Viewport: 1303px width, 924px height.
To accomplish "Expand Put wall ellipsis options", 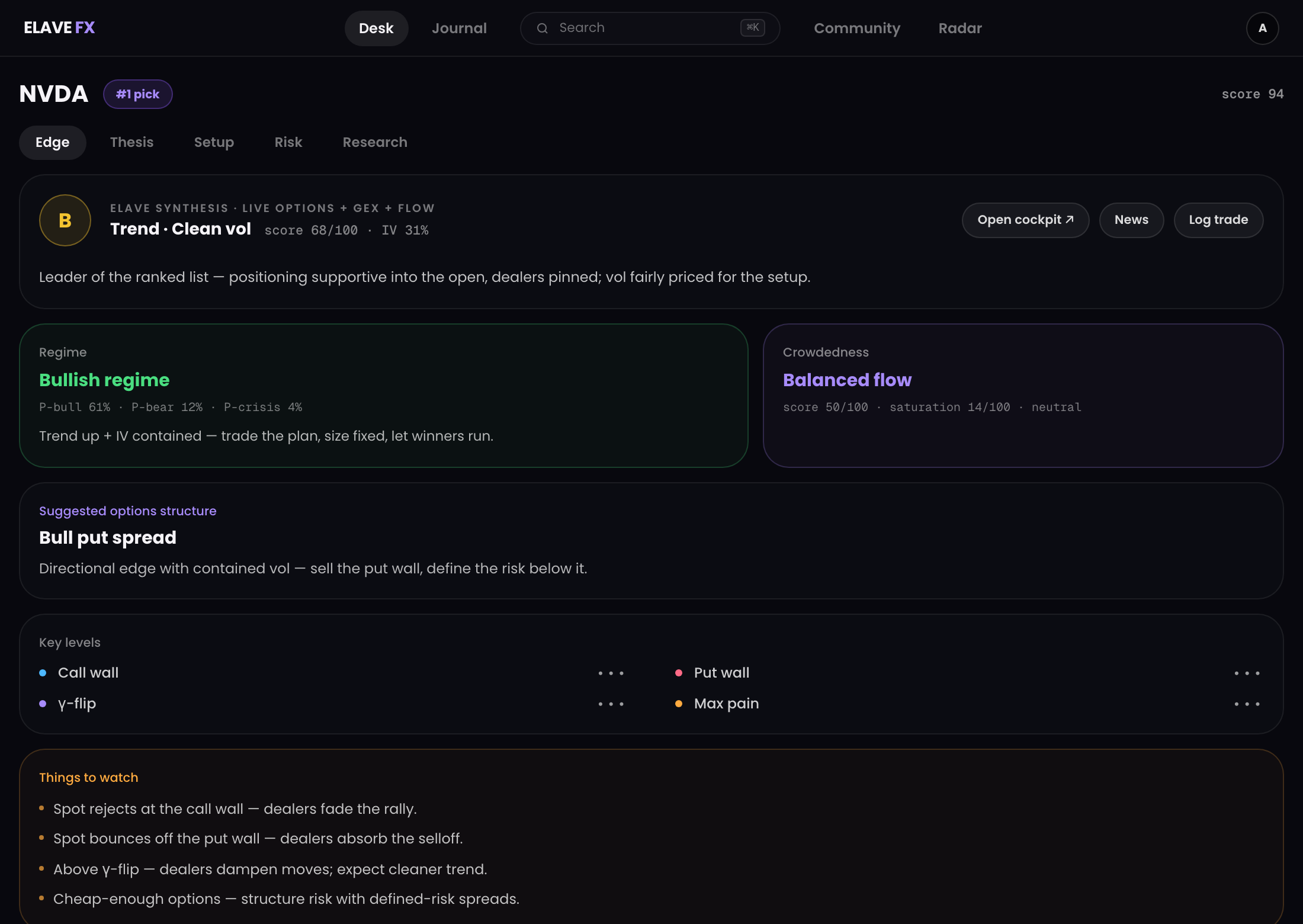I will pyautogui.click(x=1247, y=673).
